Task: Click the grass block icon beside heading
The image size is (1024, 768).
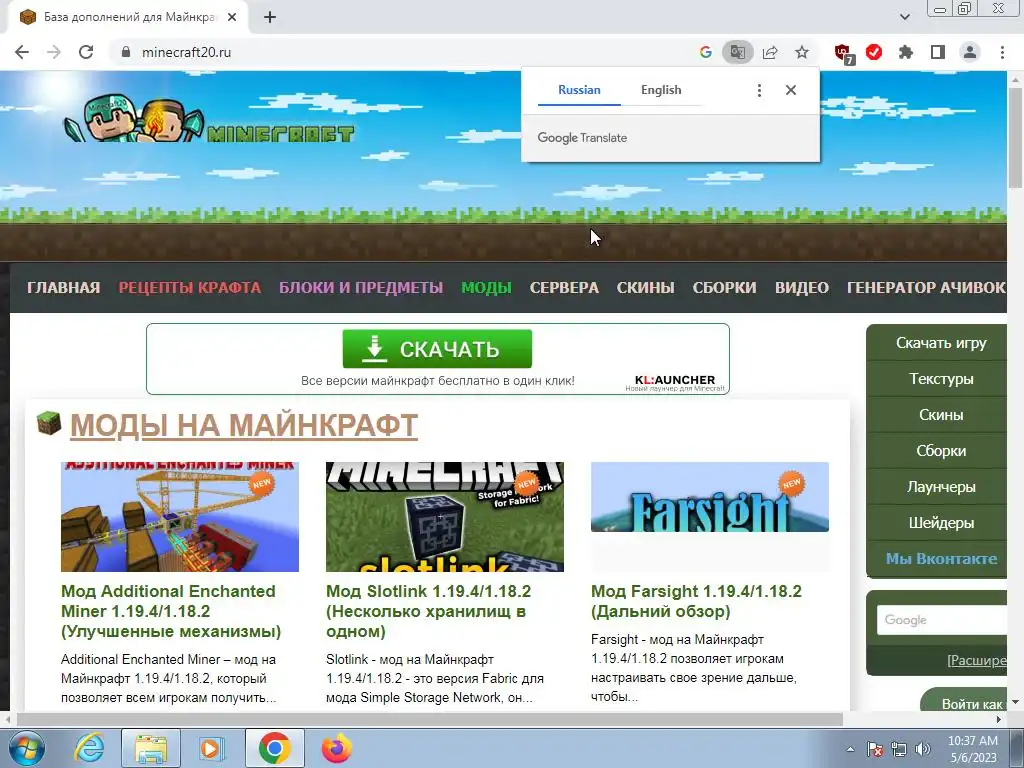Action: point(49,423)
